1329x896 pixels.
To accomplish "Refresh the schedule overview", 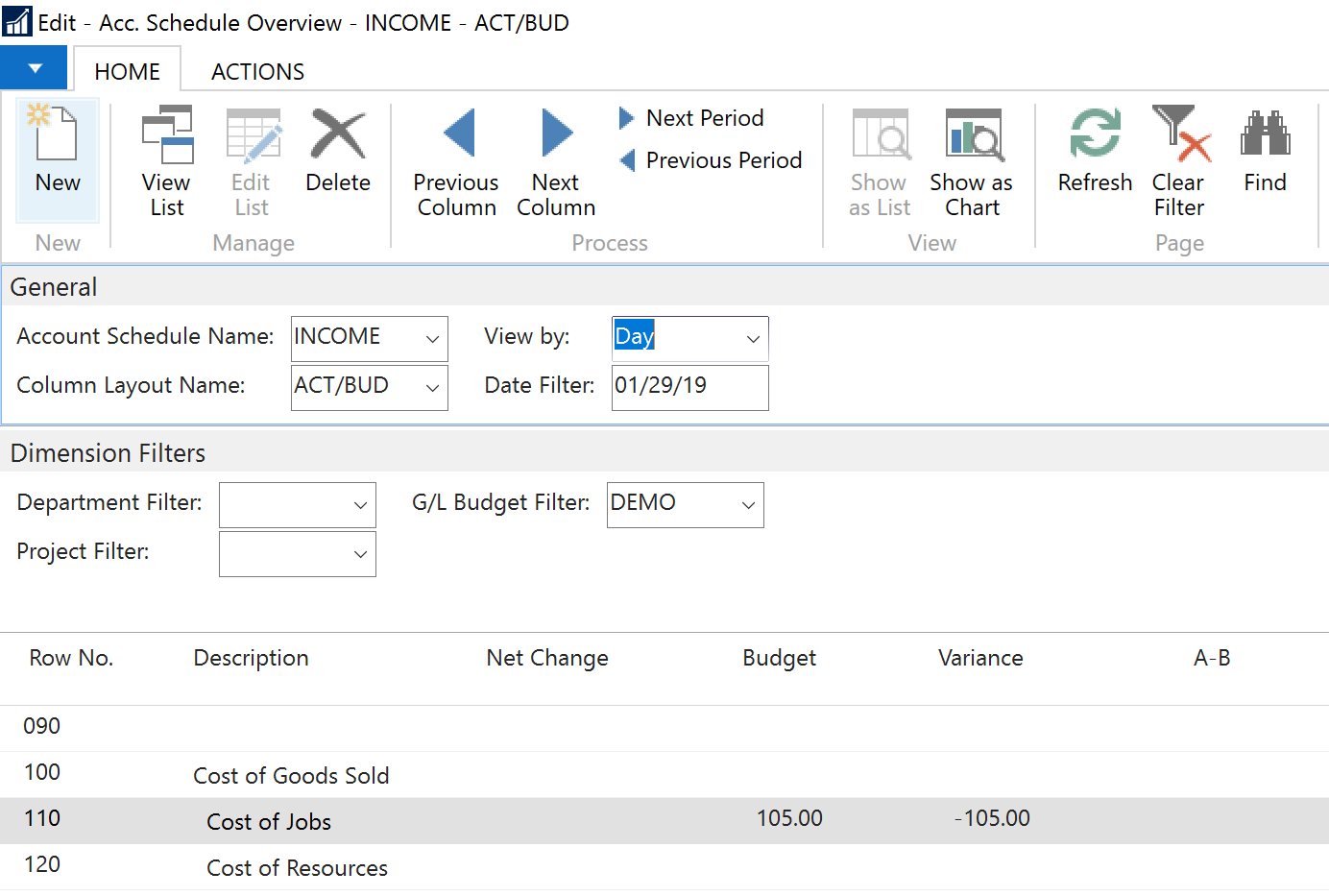I will click(1095, 152).
